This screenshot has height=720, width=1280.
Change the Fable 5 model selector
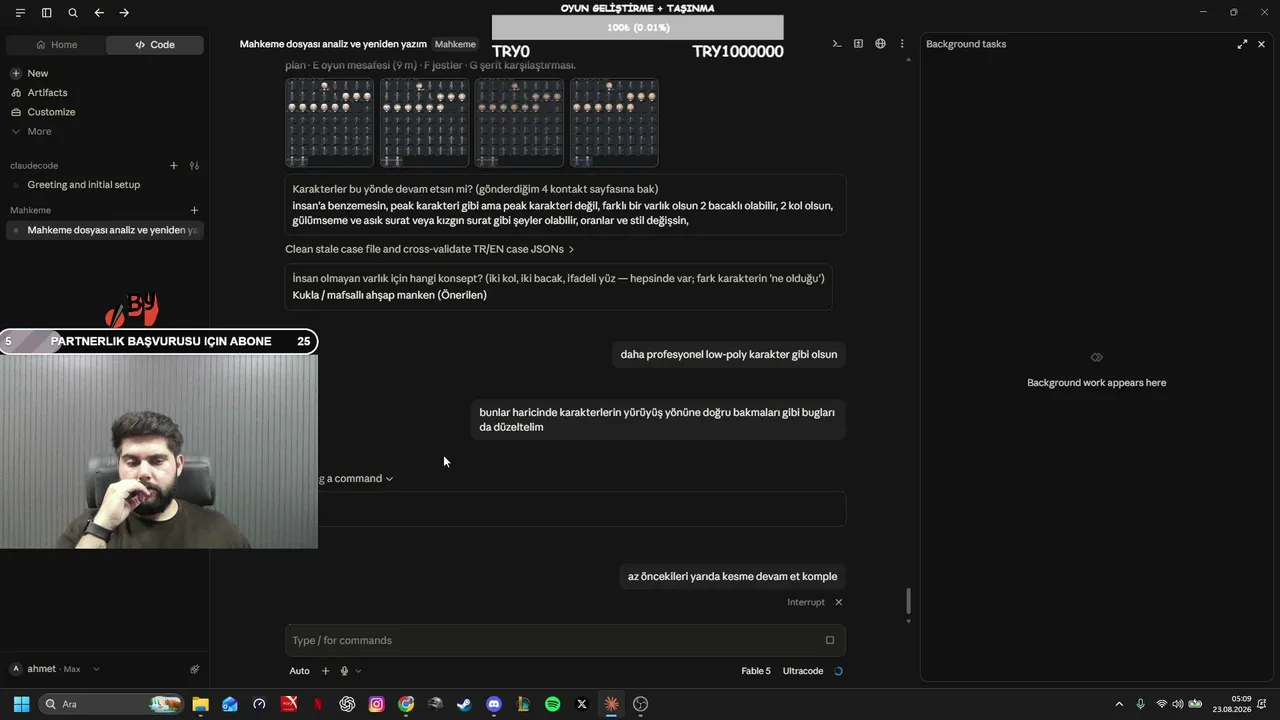(756, 671)
